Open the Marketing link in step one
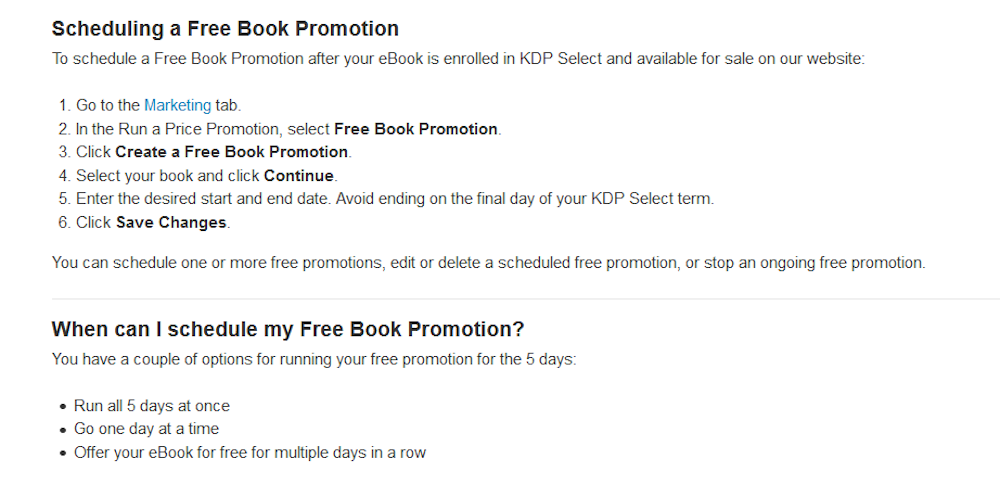The width and height of the screenshot is (1000, 484). 177,105
